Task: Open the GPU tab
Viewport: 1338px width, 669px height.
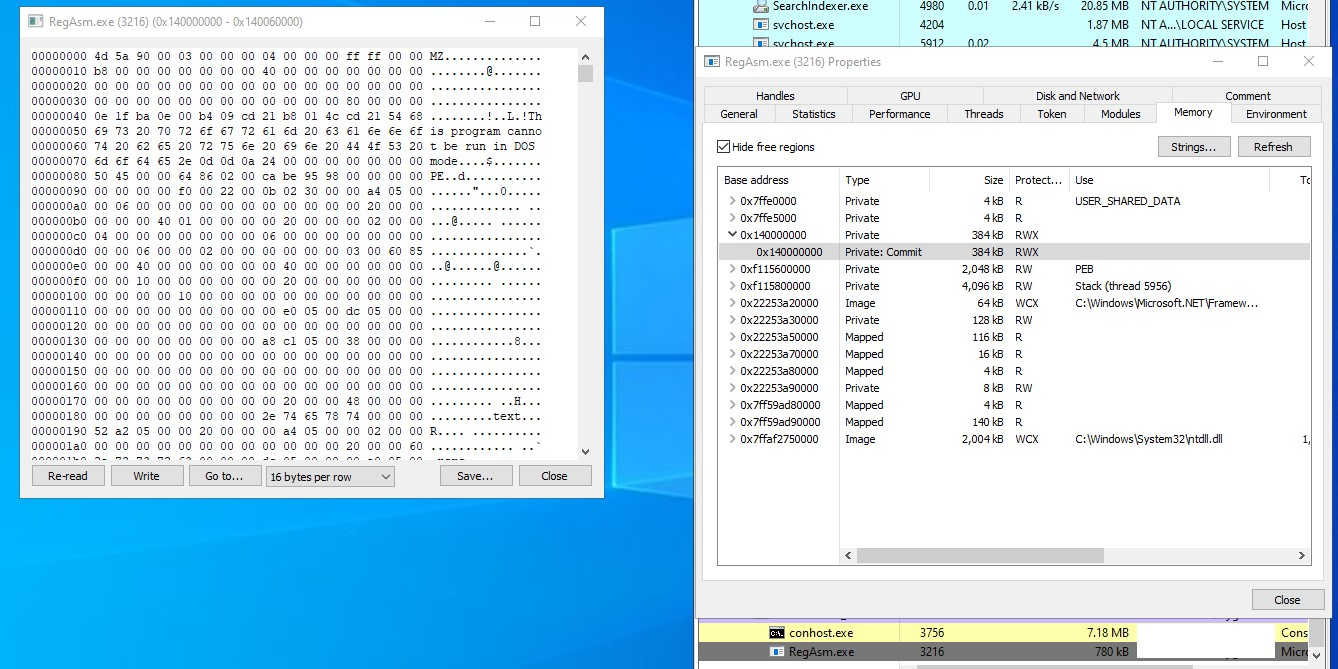Action: 910,96
